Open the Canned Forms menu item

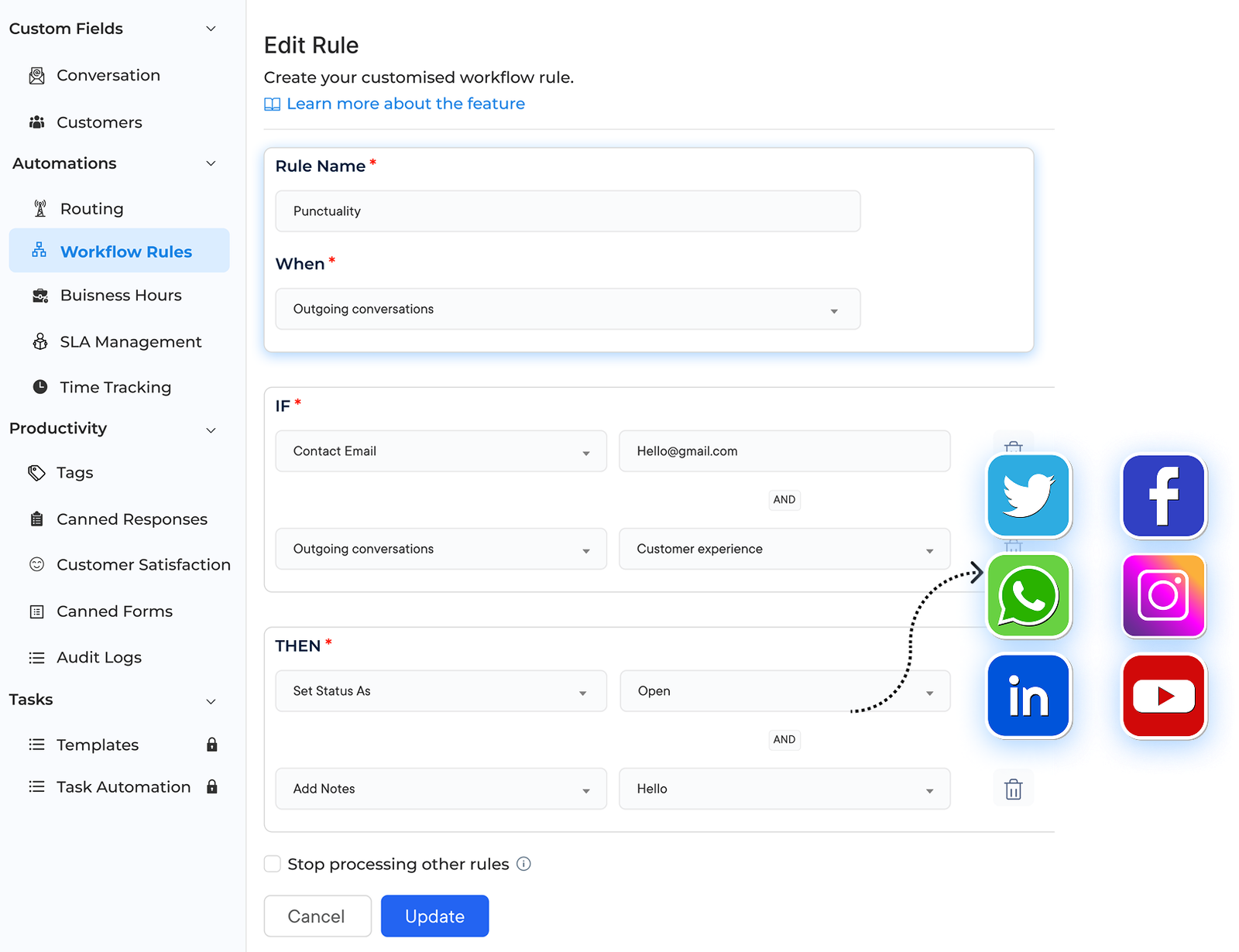tap(115, 611)
